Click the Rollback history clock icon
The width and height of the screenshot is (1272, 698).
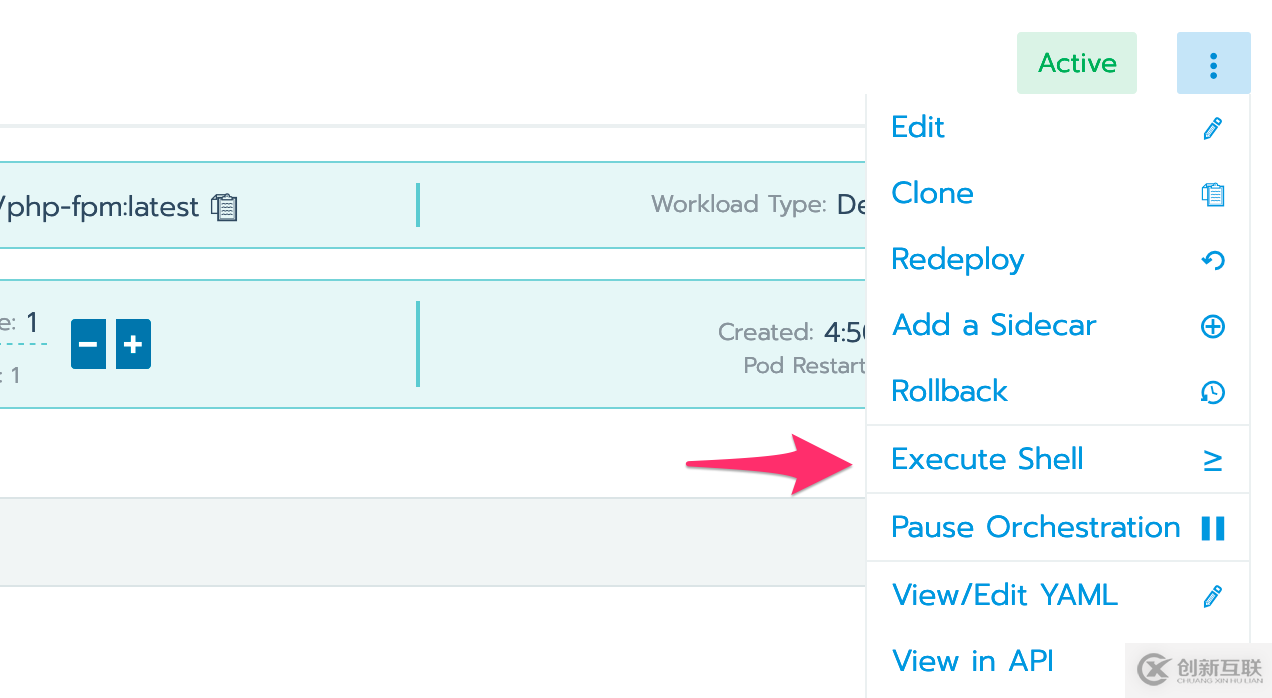[x=1212, y=392]
